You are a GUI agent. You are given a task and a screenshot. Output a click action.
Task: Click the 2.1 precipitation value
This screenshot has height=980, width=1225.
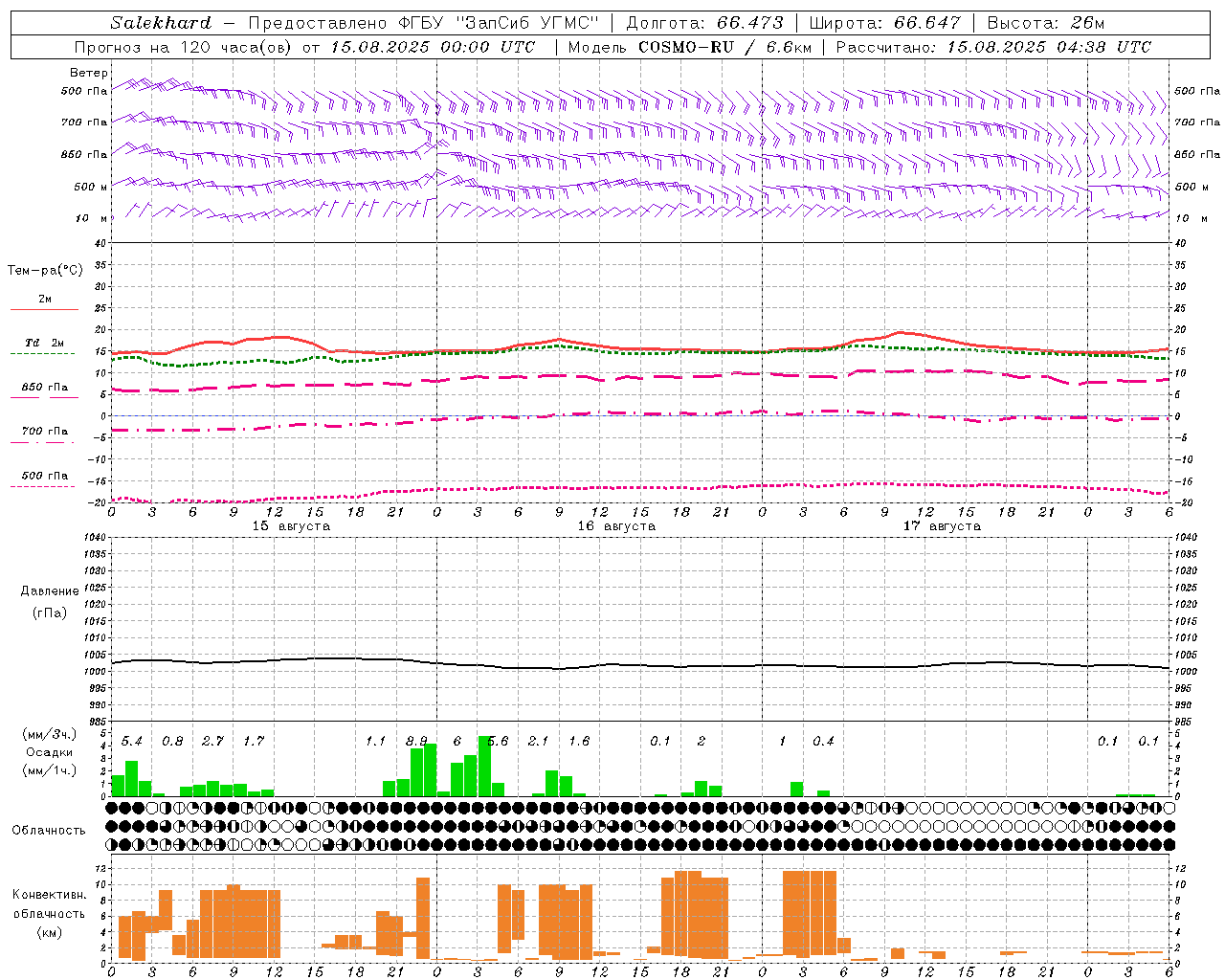click(x=538, y=742)
